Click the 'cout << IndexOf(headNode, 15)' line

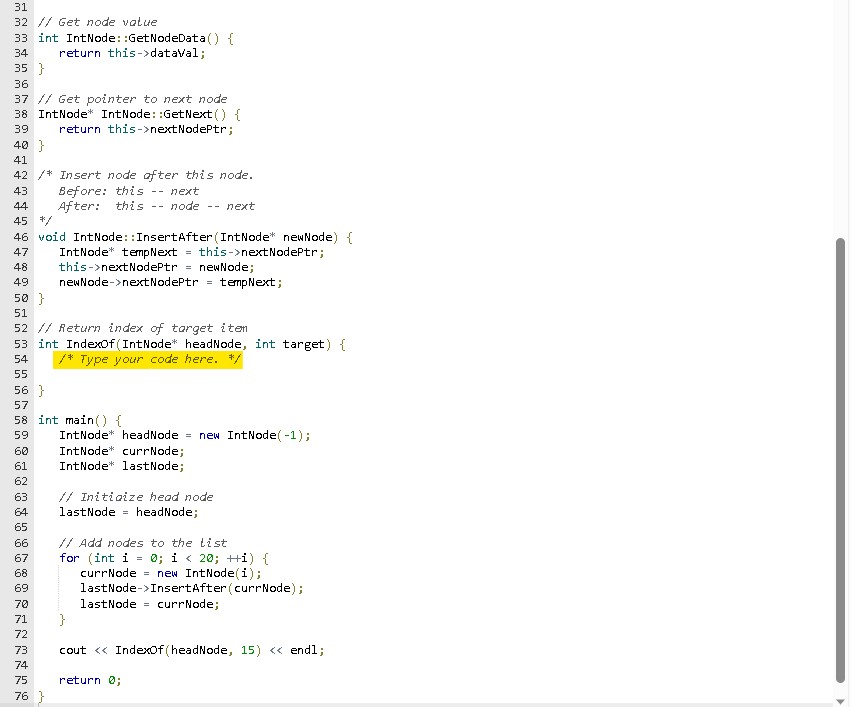[x=192, y=649]
